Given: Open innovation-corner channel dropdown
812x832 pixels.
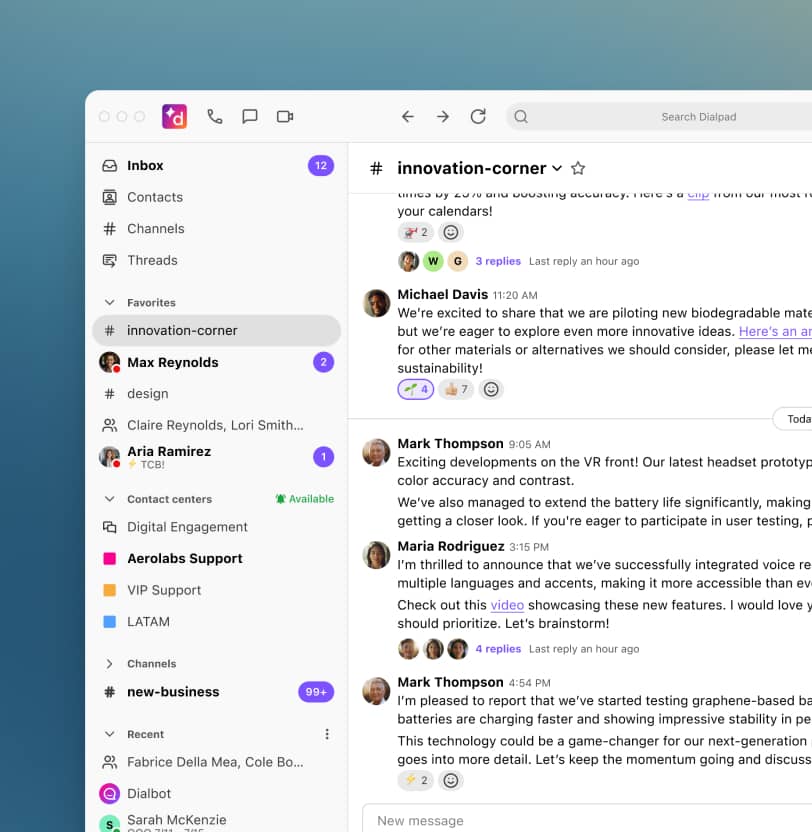Looking at the screenshot, I should 557,168.
